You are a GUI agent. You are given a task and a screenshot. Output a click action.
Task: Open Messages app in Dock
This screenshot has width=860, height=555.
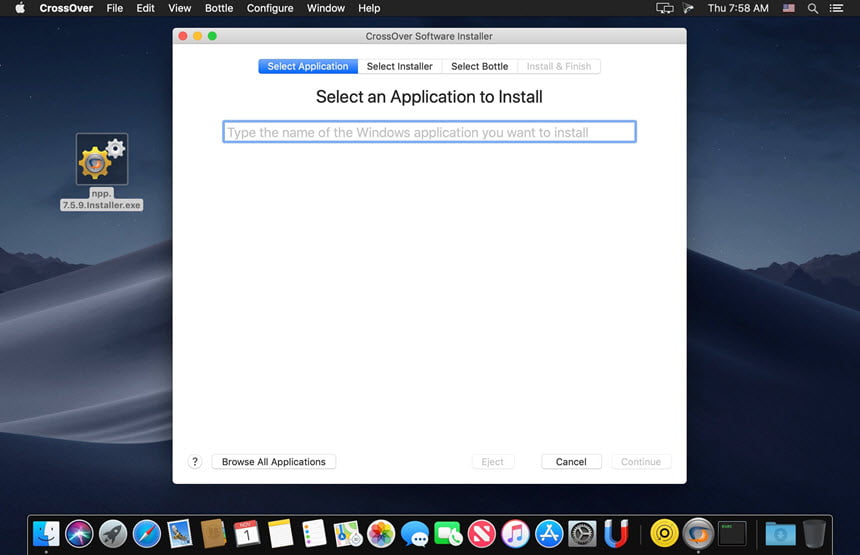415,533
